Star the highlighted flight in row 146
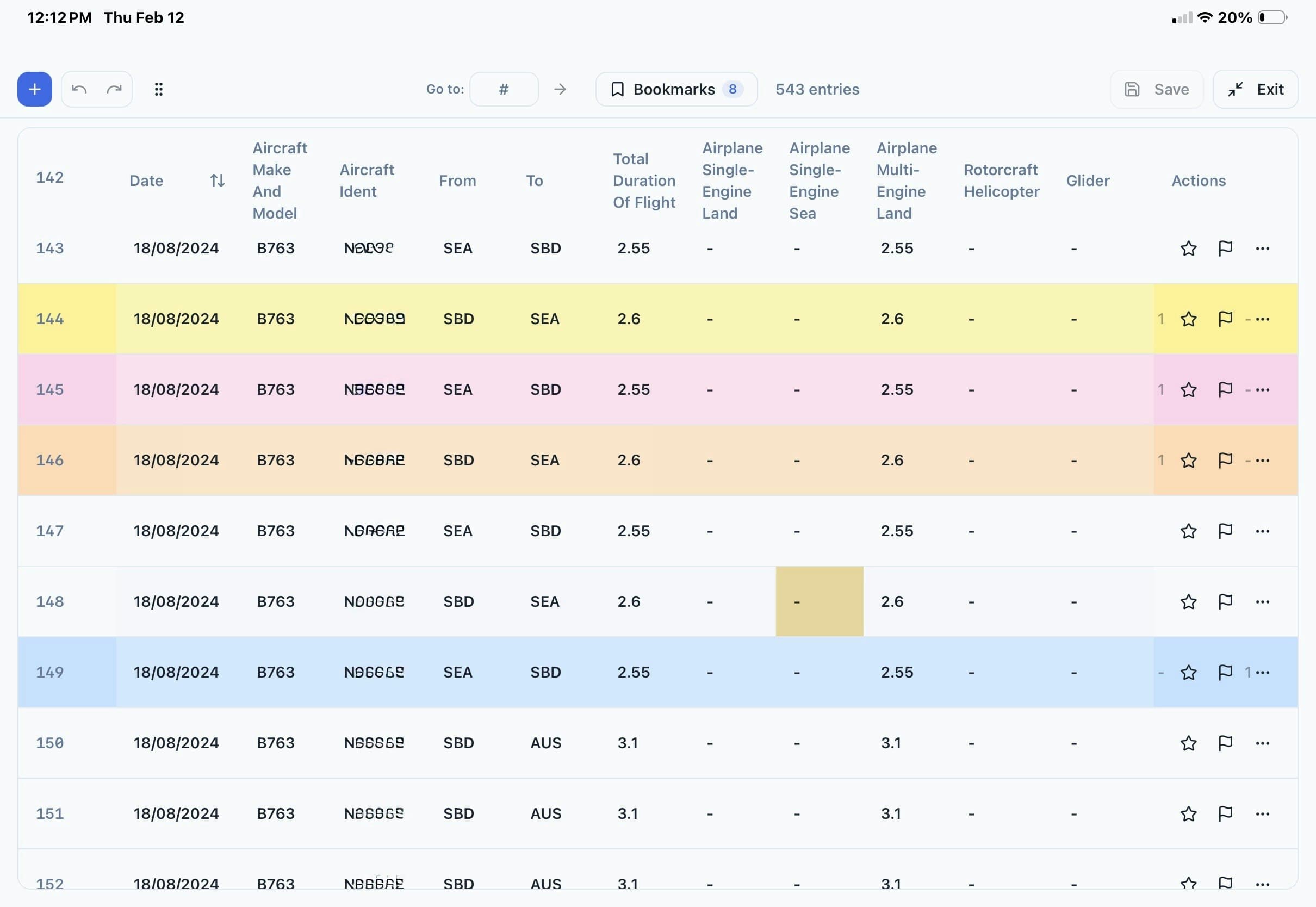This screenshot has width=1316, height=907. [1188, 461]
